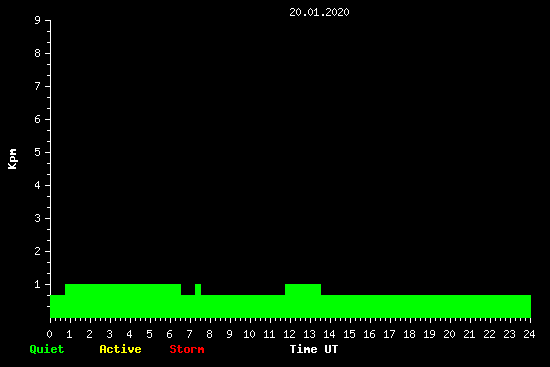Click the 3 value on Kp axis
This screenshot has width=550, height=367.
tap(38, 218)
